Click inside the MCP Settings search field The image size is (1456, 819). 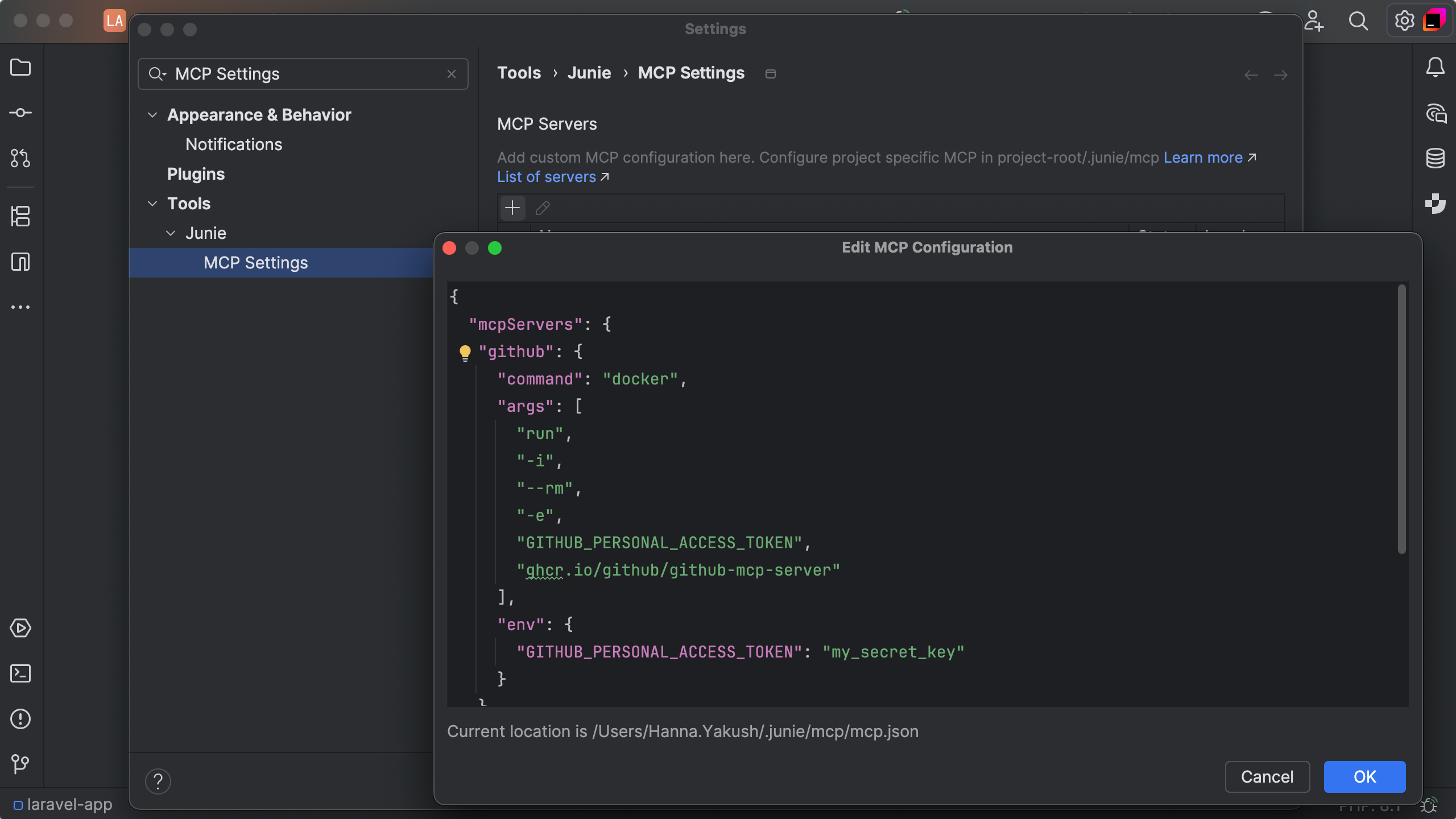[x=303, y=74]
